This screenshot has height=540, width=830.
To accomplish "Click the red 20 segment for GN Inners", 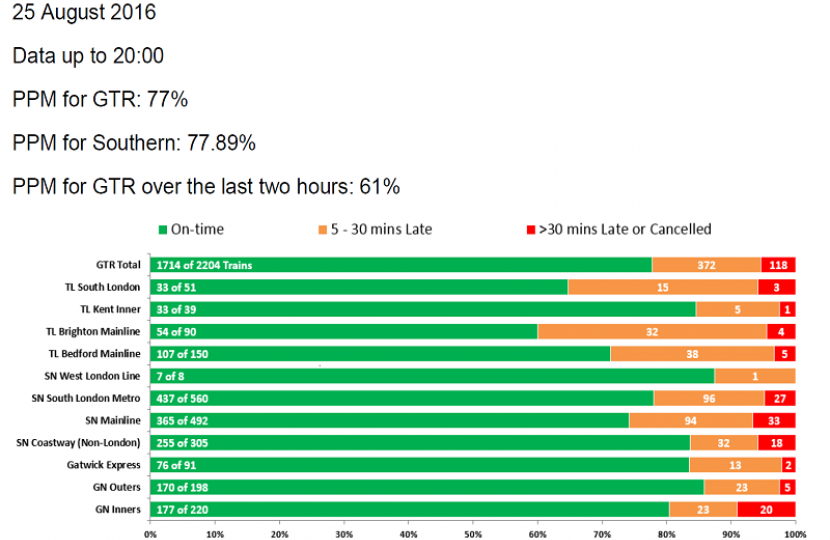I will click(766, 508).
